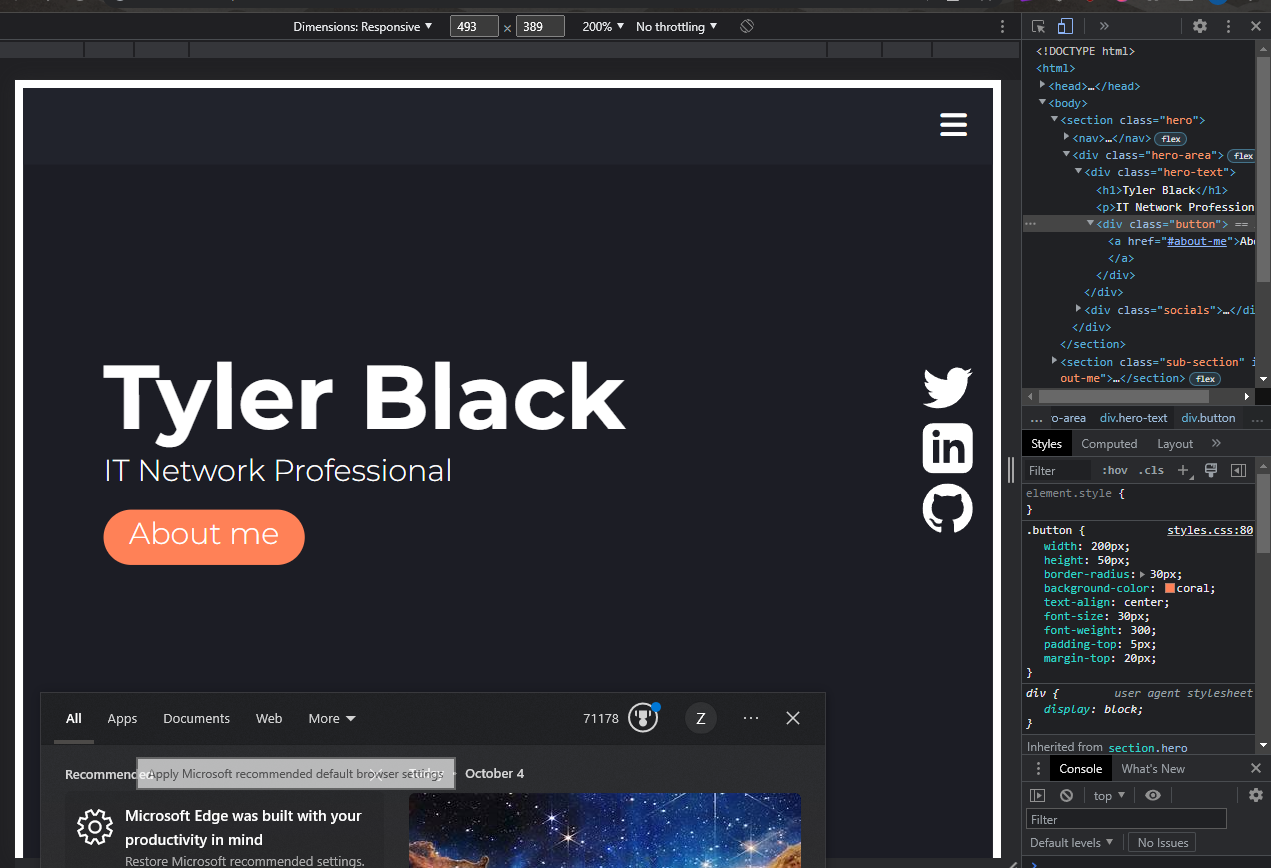Switch to the Styles tab
Image resolution: width=1271 pixels, height=868 pixels.
1046,444
